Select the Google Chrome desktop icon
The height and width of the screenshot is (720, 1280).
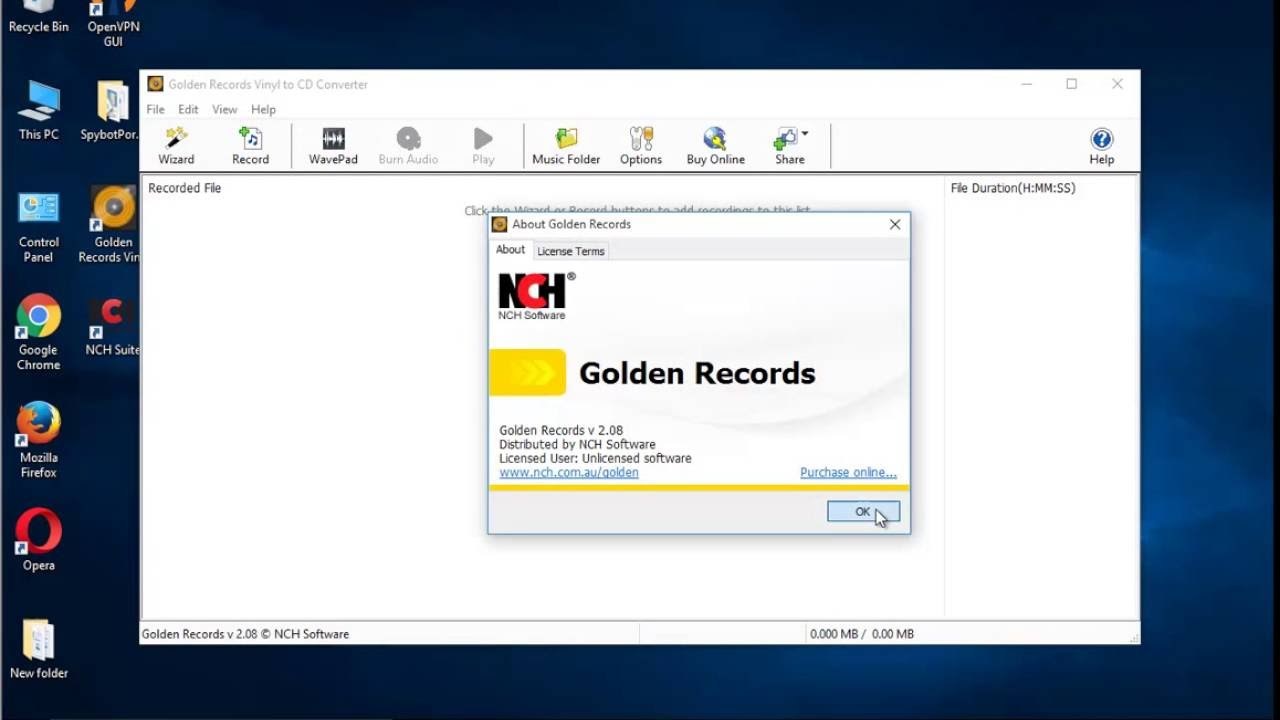[38, 333]
